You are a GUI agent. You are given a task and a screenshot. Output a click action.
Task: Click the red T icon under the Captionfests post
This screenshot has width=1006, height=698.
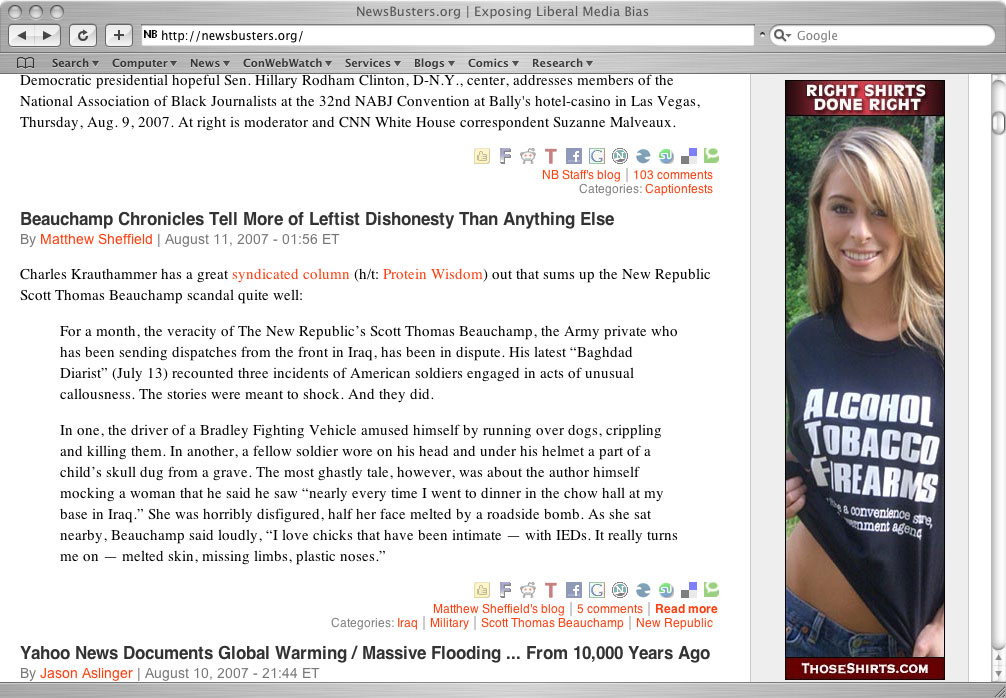pos(550,156)
